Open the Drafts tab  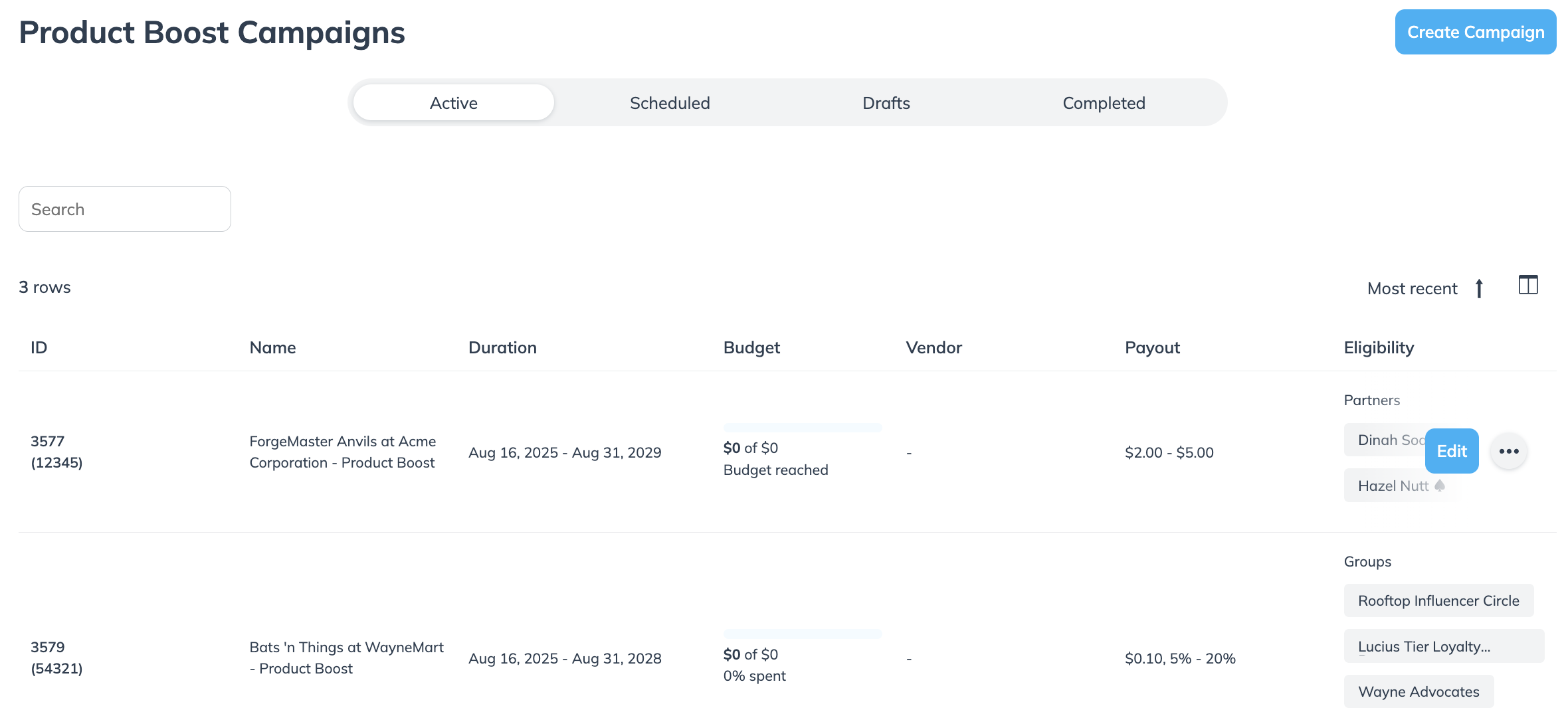click(886, 103)
